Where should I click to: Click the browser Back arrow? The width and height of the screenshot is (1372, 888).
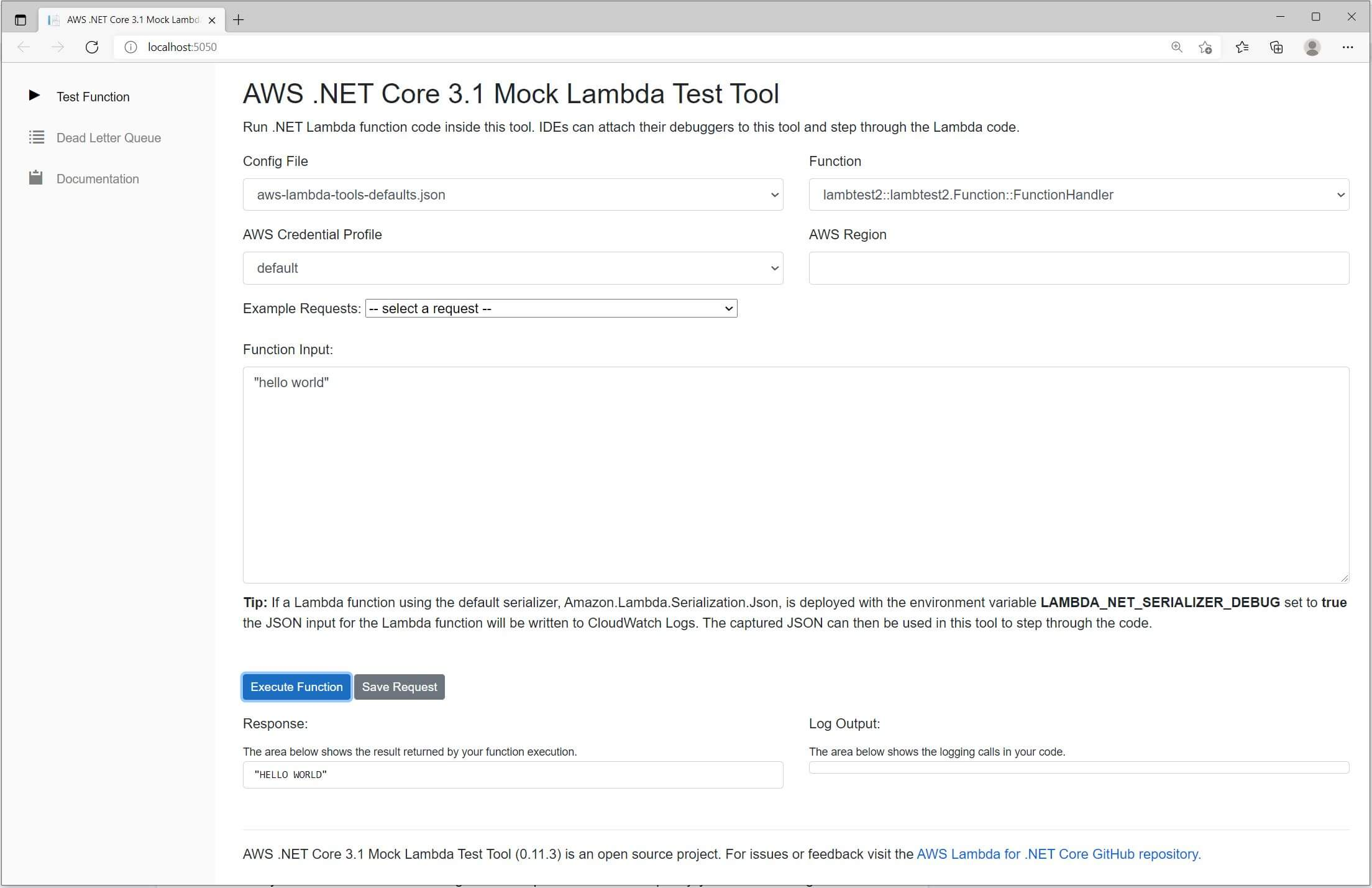(x=24, y=47)
